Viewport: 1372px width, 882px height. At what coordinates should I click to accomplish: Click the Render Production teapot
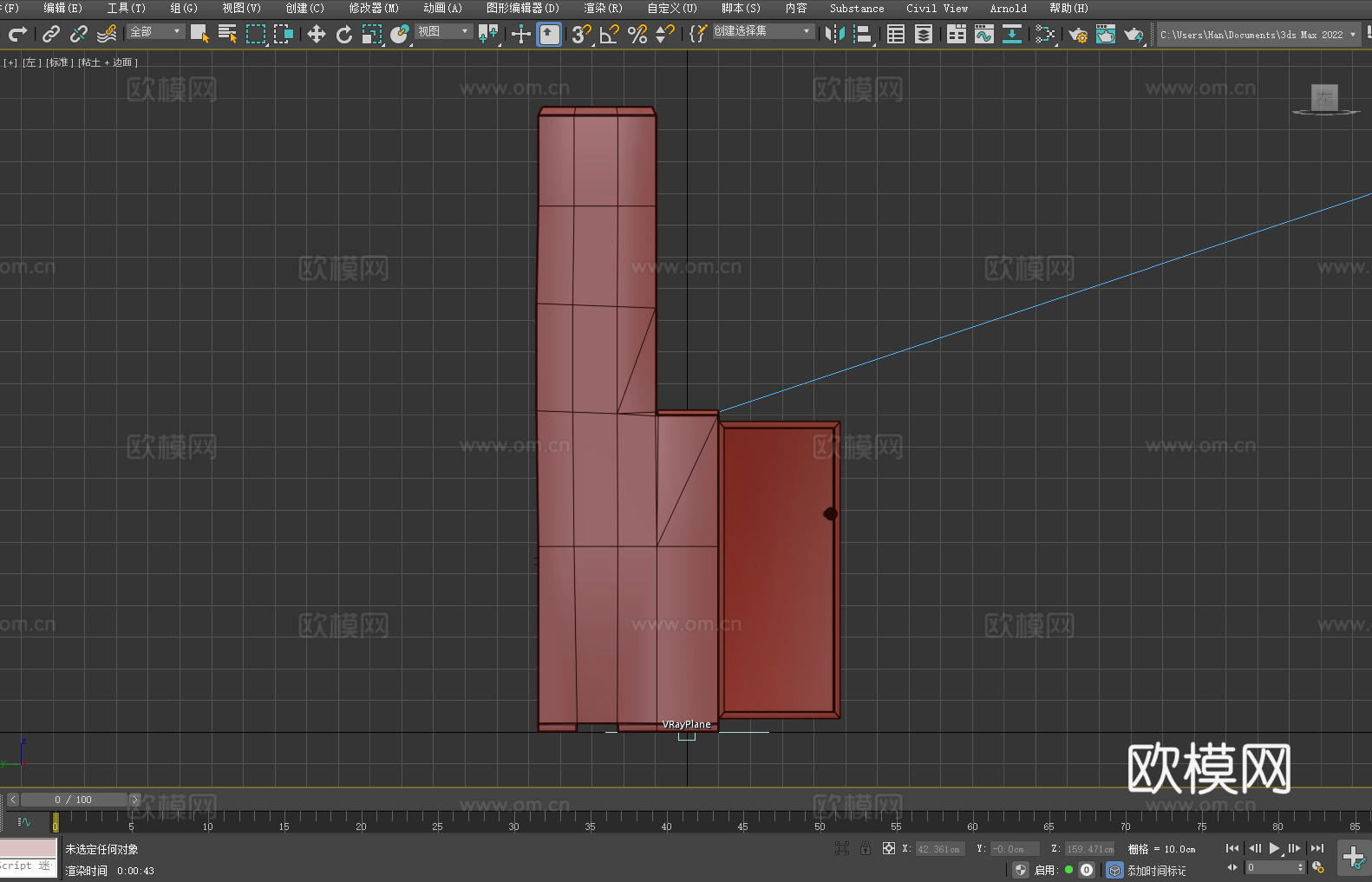[1134, 34]
